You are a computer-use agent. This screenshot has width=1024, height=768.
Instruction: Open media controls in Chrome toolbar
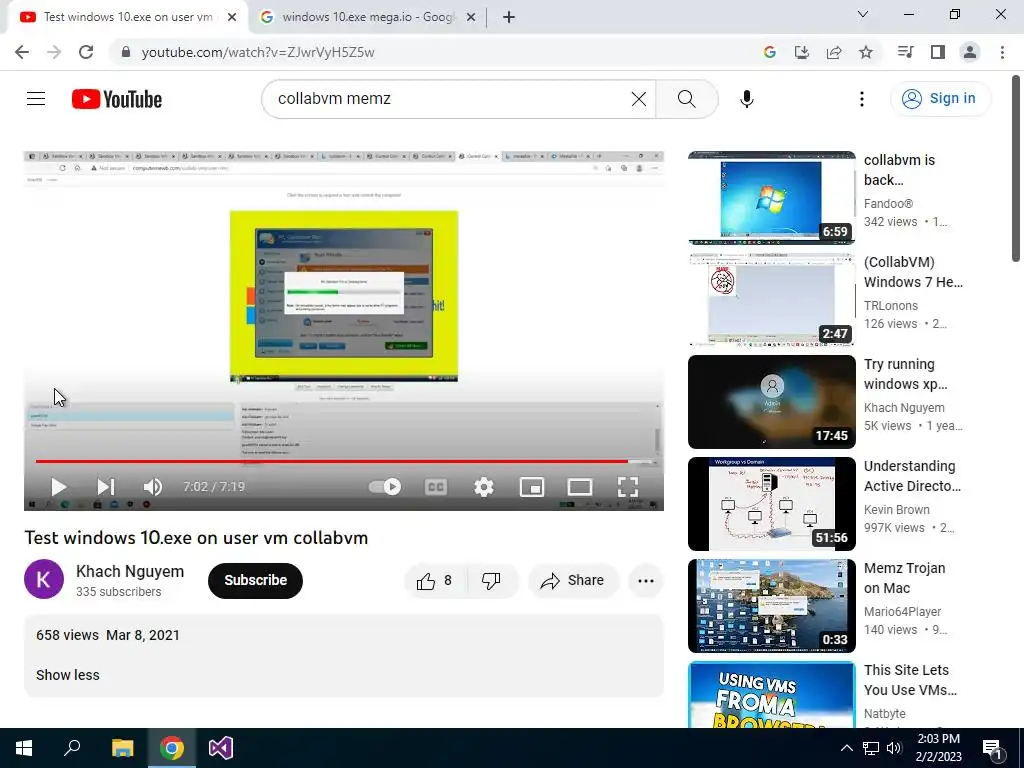905,52
